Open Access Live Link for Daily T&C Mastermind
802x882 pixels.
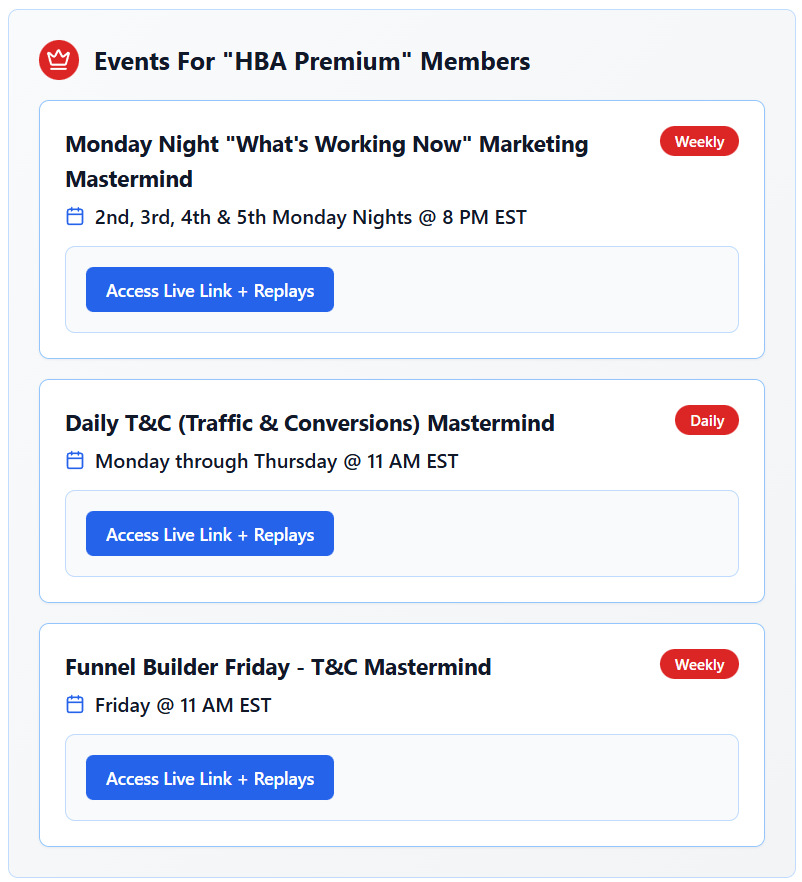pyautogui.click(x=210, y=534)
